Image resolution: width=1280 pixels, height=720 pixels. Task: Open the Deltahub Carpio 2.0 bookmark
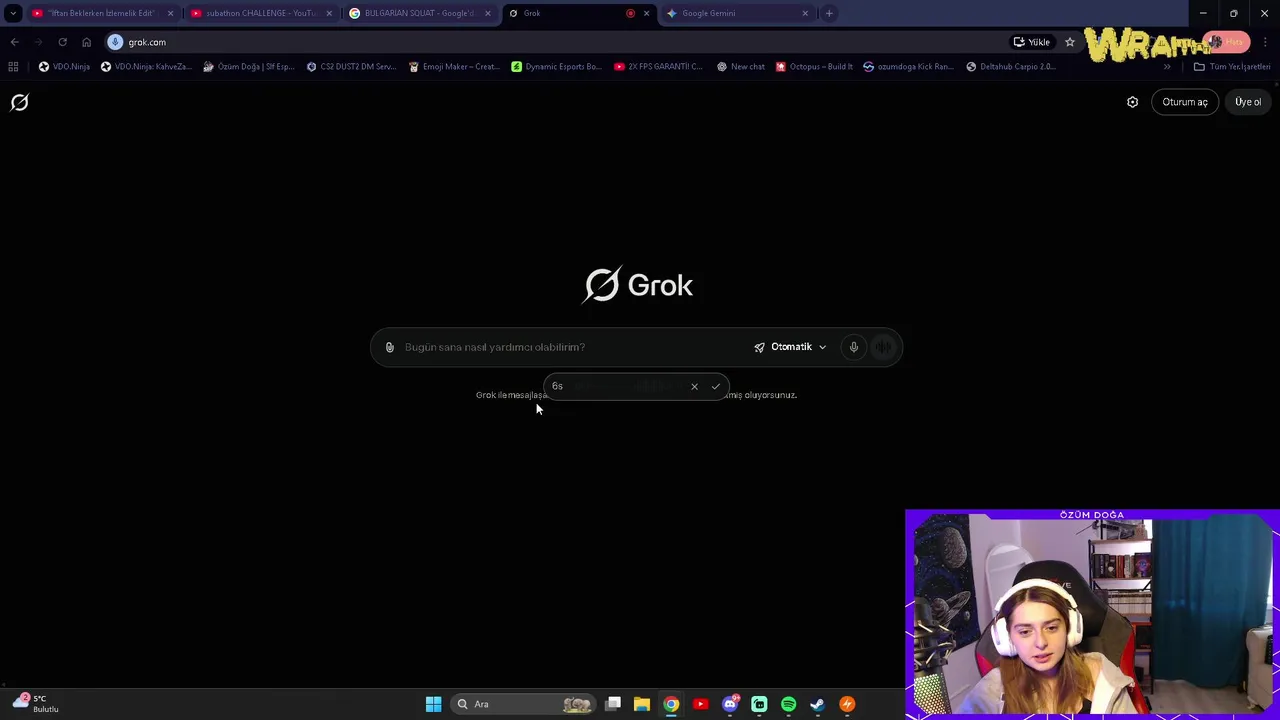point(1010,66)
